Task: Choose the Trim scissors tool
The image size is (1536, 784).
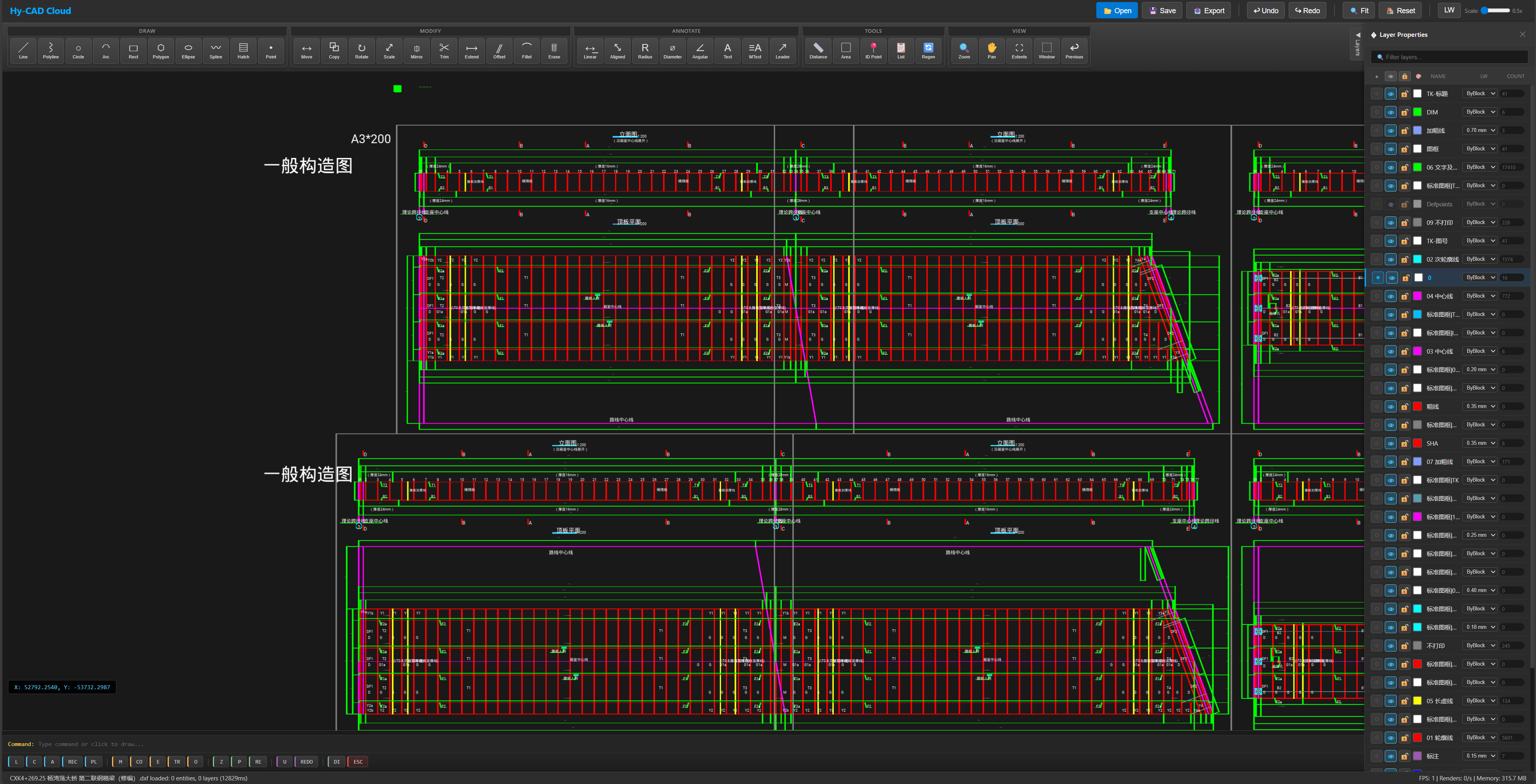Action: click(444, 50)
